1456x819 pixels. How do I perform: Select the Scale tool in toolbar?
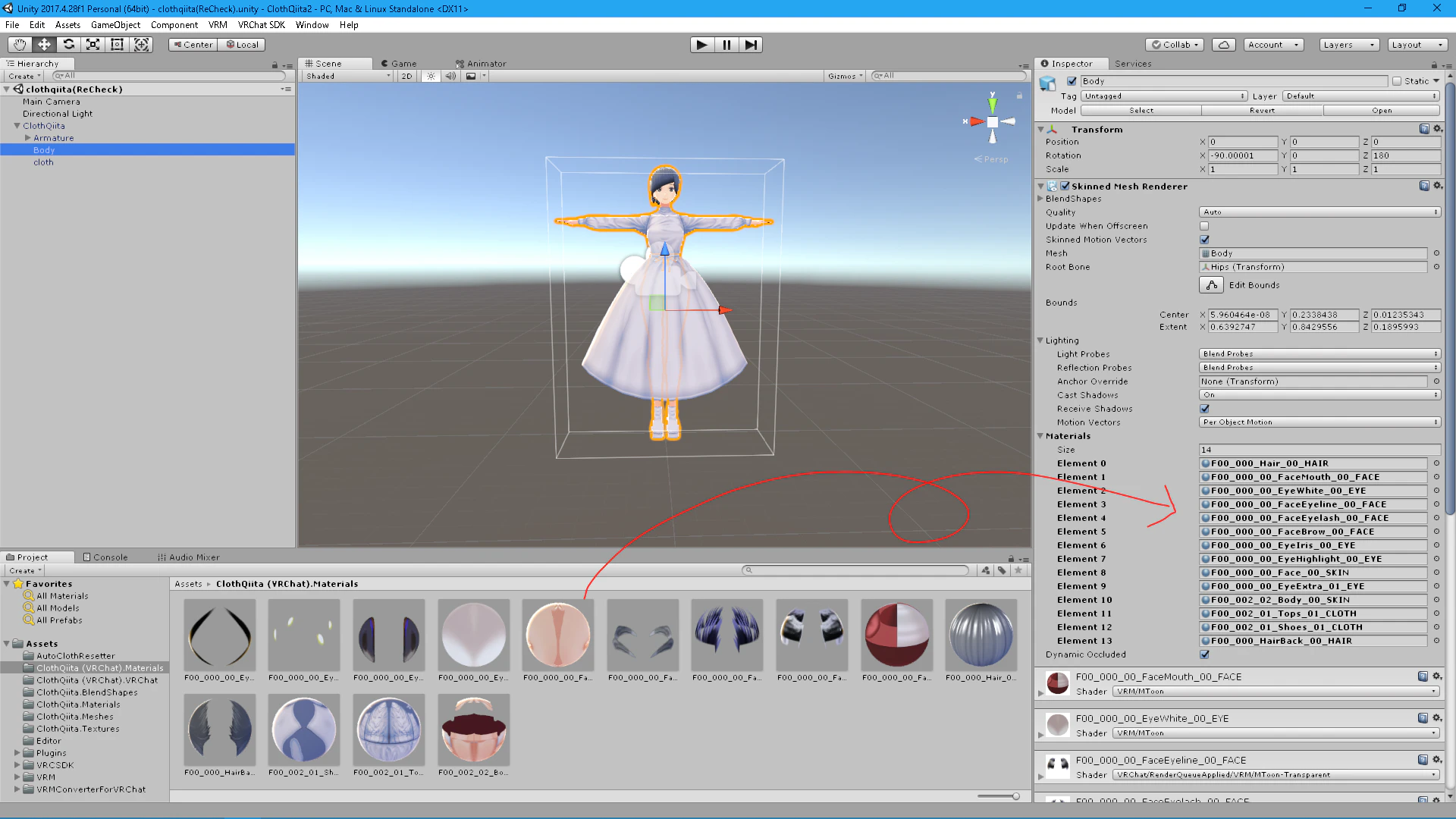pos(93,45)
